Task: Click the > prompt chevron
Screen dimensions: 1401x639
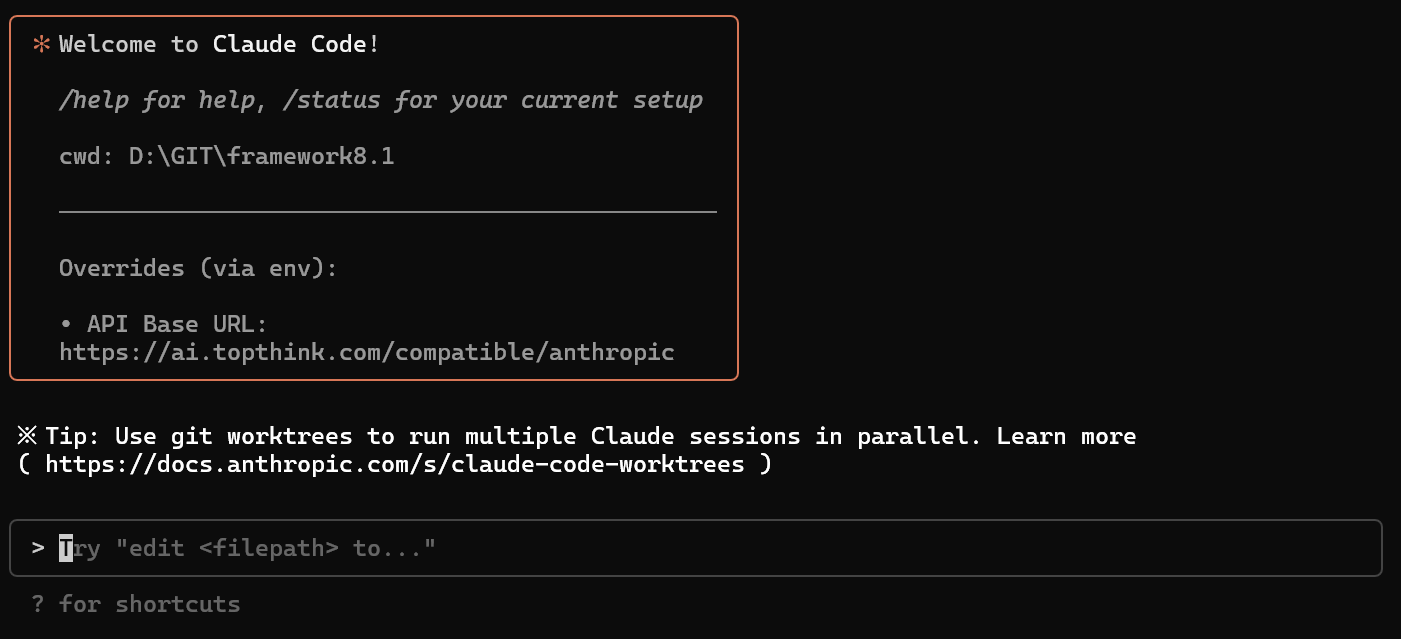Action: 38,548
